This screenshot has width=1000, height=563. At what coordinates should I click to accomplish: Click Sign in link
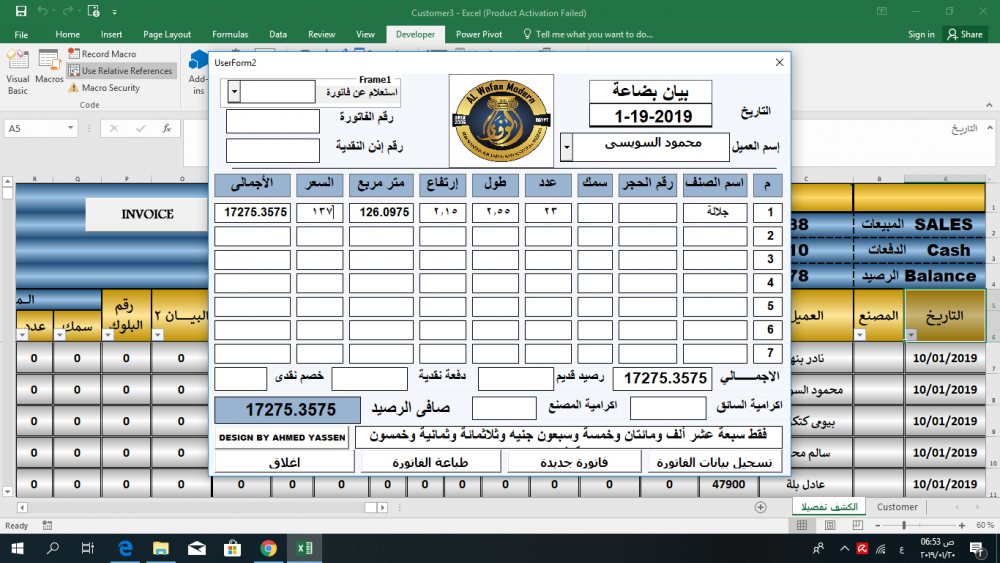pyautogui.click(x=921, y=34)
